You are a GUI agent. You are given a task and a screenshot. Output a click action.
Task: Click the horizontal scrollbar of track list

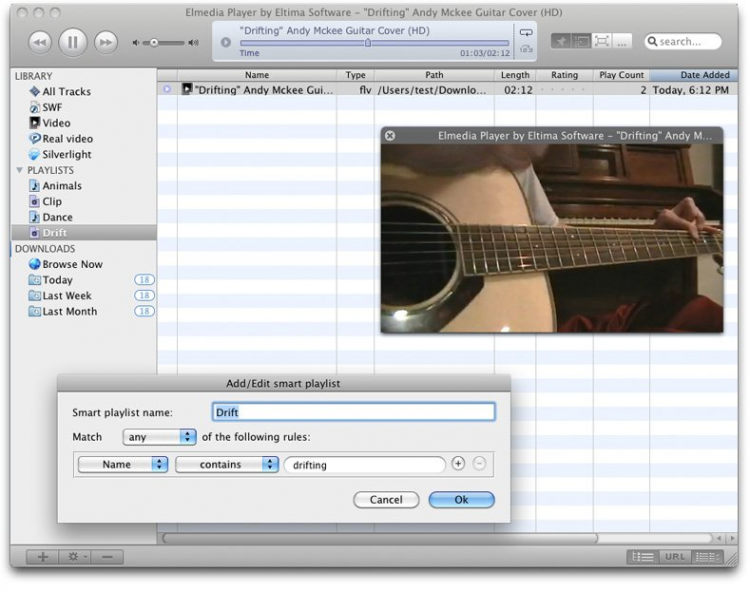click(x=380, y=538)
